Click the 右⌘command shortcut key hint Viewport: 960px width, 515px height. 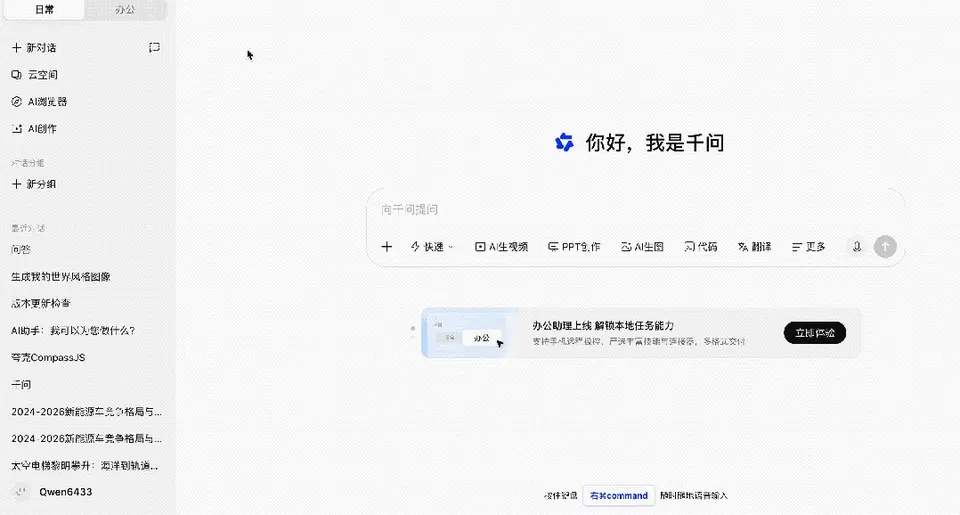coord(618,495)
